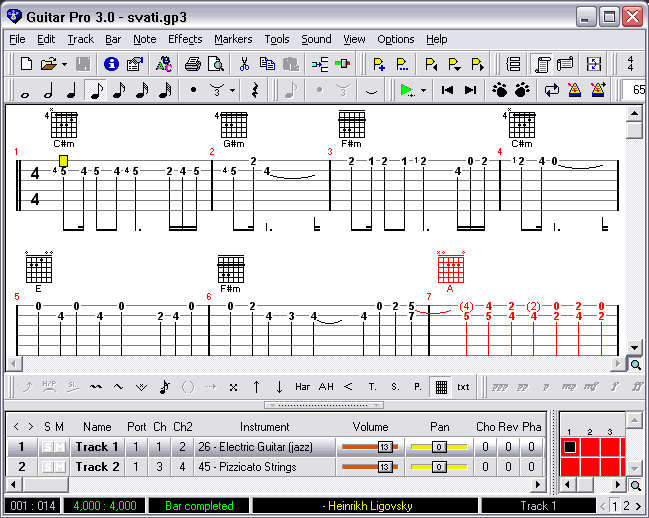Viewport: 649px width, 518px height.
Task: Click the S. slapping button
Action: pyautogui.click(x=395, y=387)
